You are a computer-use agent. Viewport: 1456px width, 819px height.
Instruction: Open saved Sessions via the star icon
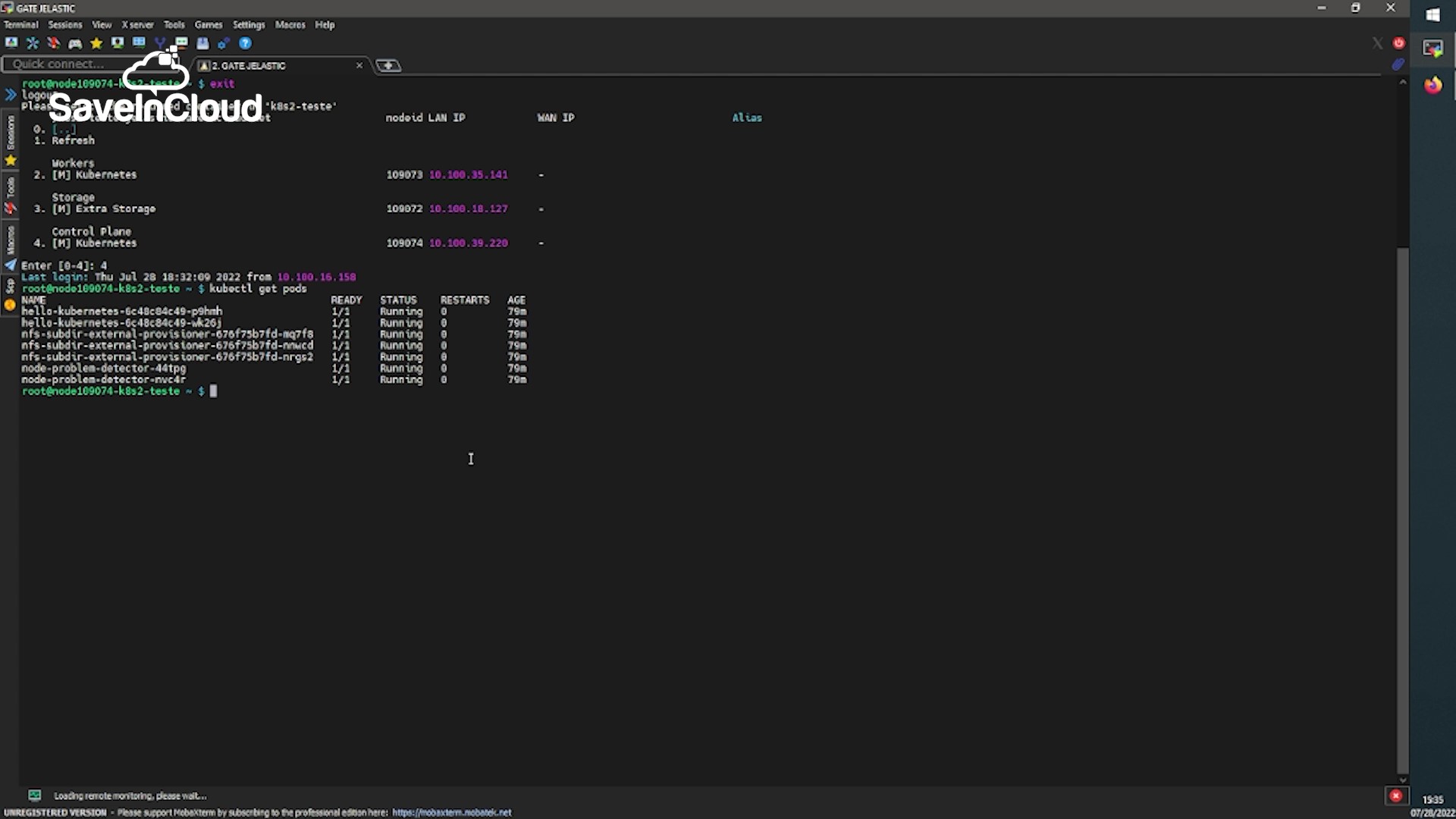(x=96, y=43)
